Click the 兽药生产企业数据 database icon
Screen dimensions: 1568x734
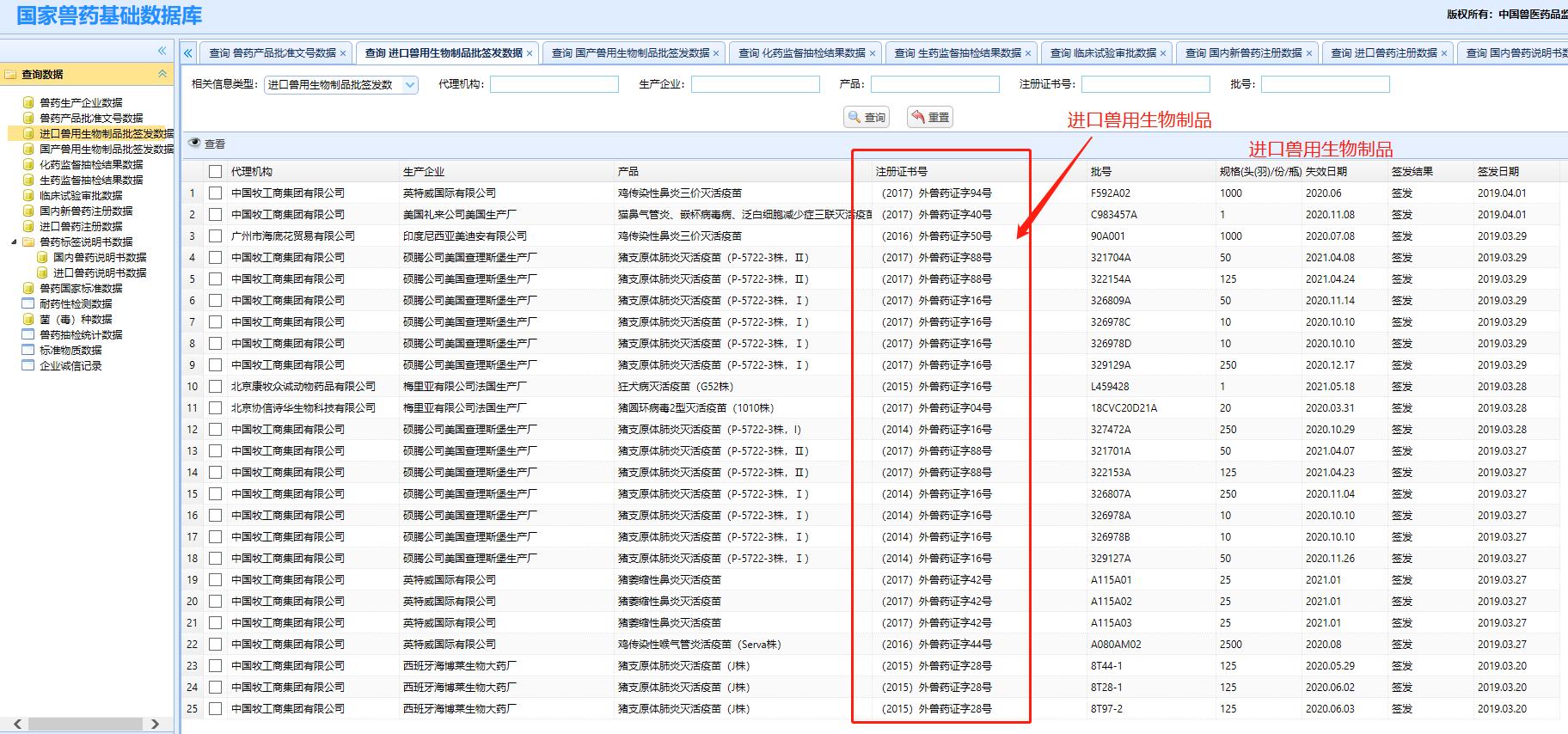pyautogui.click(x=28, y=102)
